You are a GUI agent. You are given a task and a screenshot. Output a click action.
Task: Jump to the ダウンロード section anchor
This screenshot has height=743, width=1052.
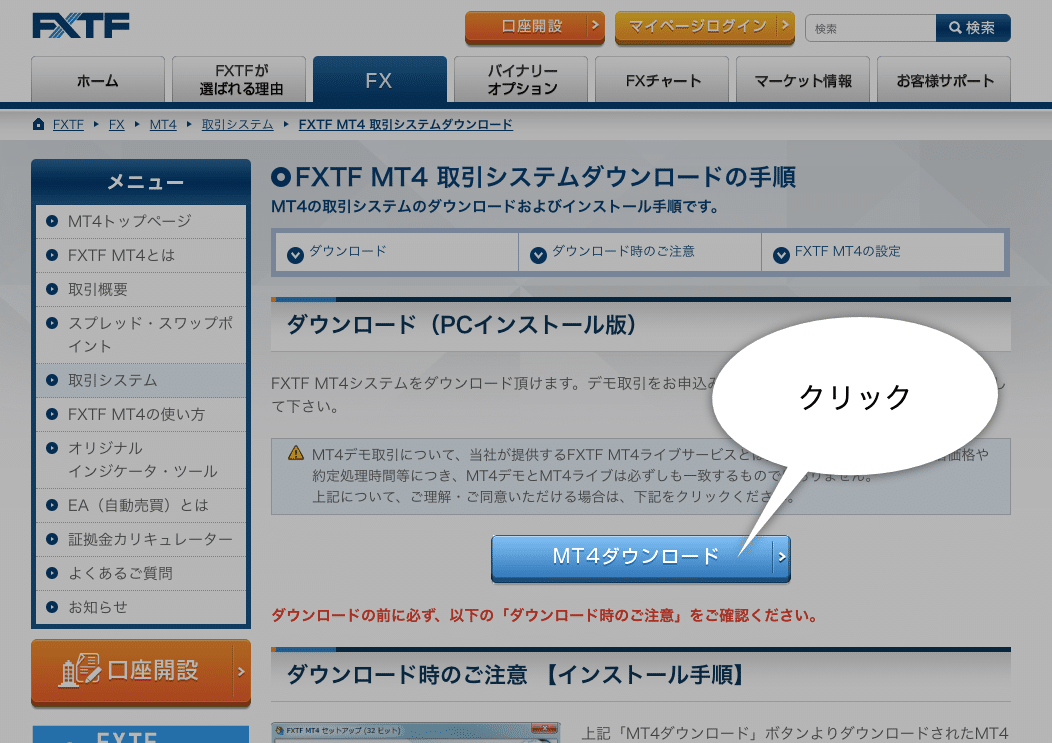397,252
